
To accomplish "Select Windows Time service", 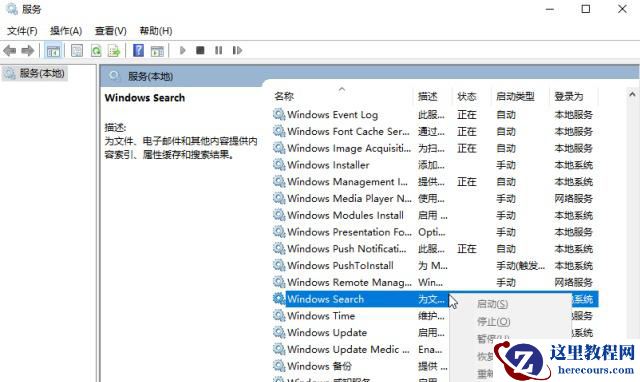I will 360,315.
